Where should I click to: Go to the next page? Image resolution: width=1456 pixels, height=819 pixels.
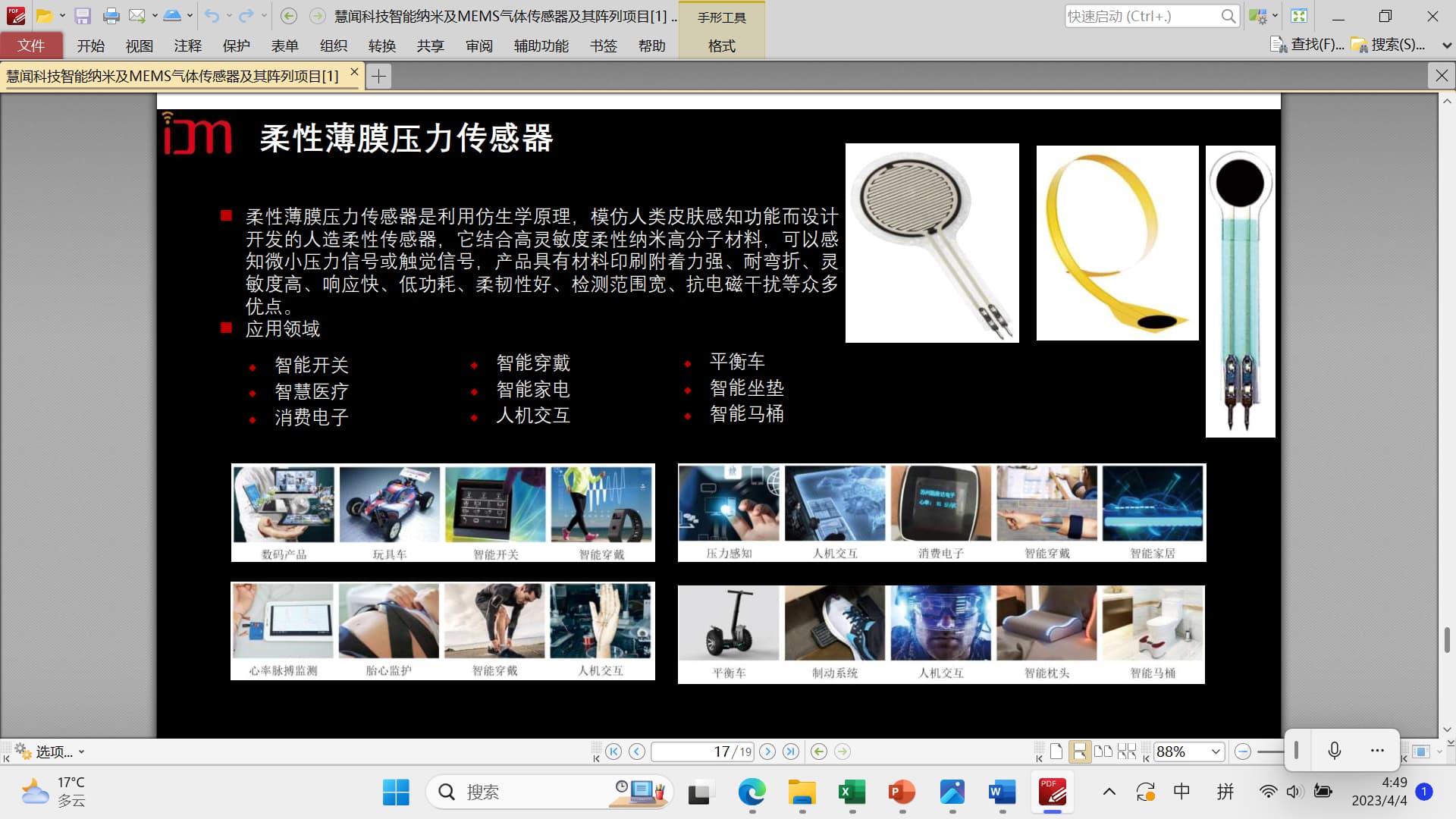tap(767, 752)
